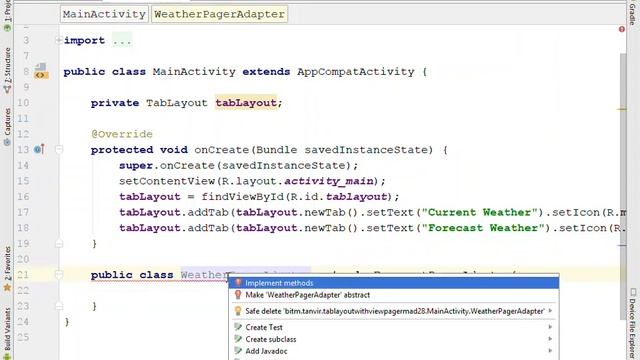This screenshot has width=640, height=360.
Task: Choose Create Test from the popup
Action: [393, 327]
